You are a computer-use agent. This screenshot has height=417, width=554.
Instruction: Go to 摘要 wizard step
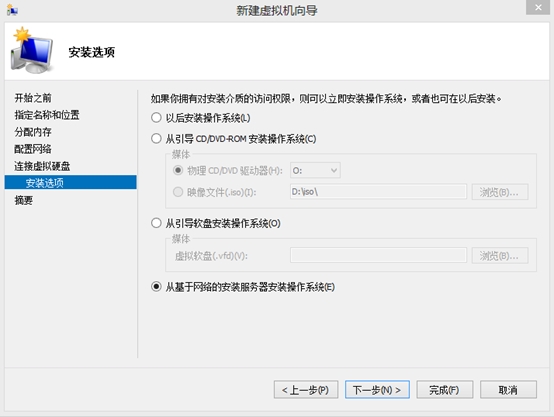tap(24, 200)
